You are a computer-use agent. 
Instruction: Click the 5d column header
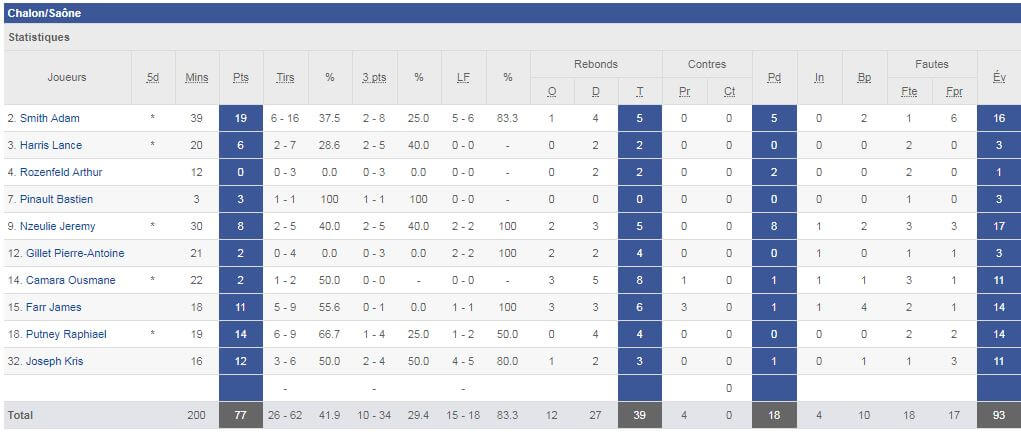coord(153,77)
